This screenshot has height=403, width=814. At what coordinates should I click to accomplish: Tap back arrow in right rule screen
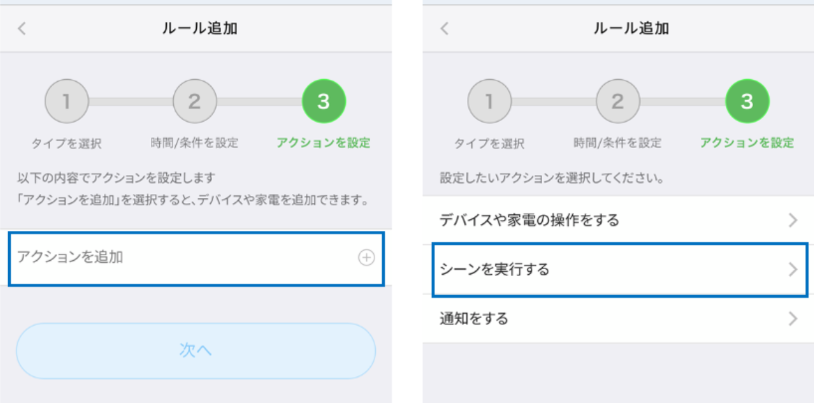tap(445, 28)
